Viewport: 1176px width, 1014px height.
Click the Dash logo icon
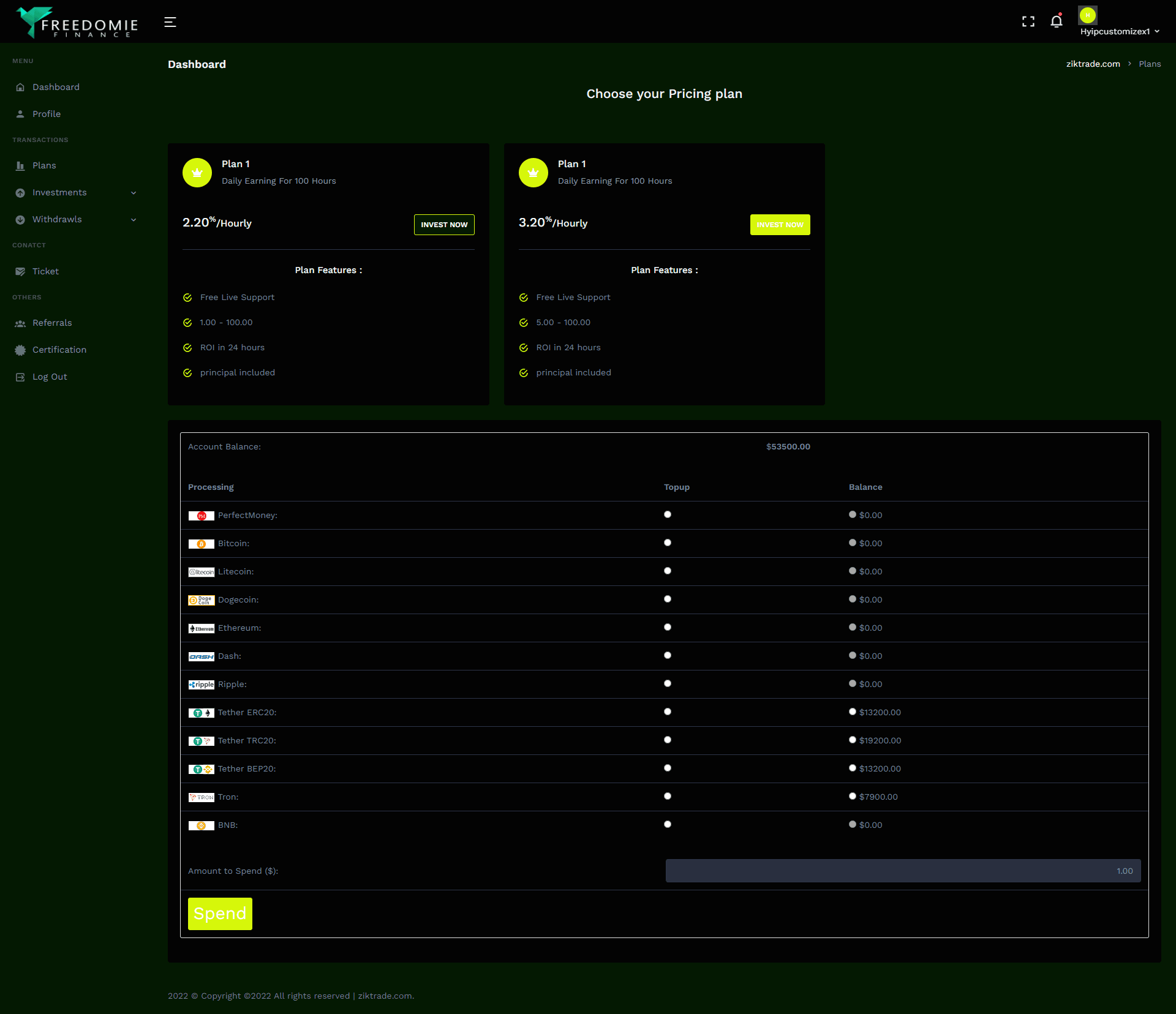[x=202, y=656]
